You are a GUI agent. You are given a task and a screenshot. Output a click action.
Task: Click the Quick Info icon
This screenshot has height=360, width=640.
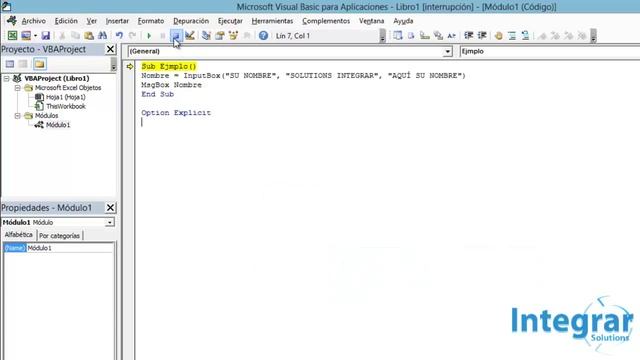tap(424, 36)
